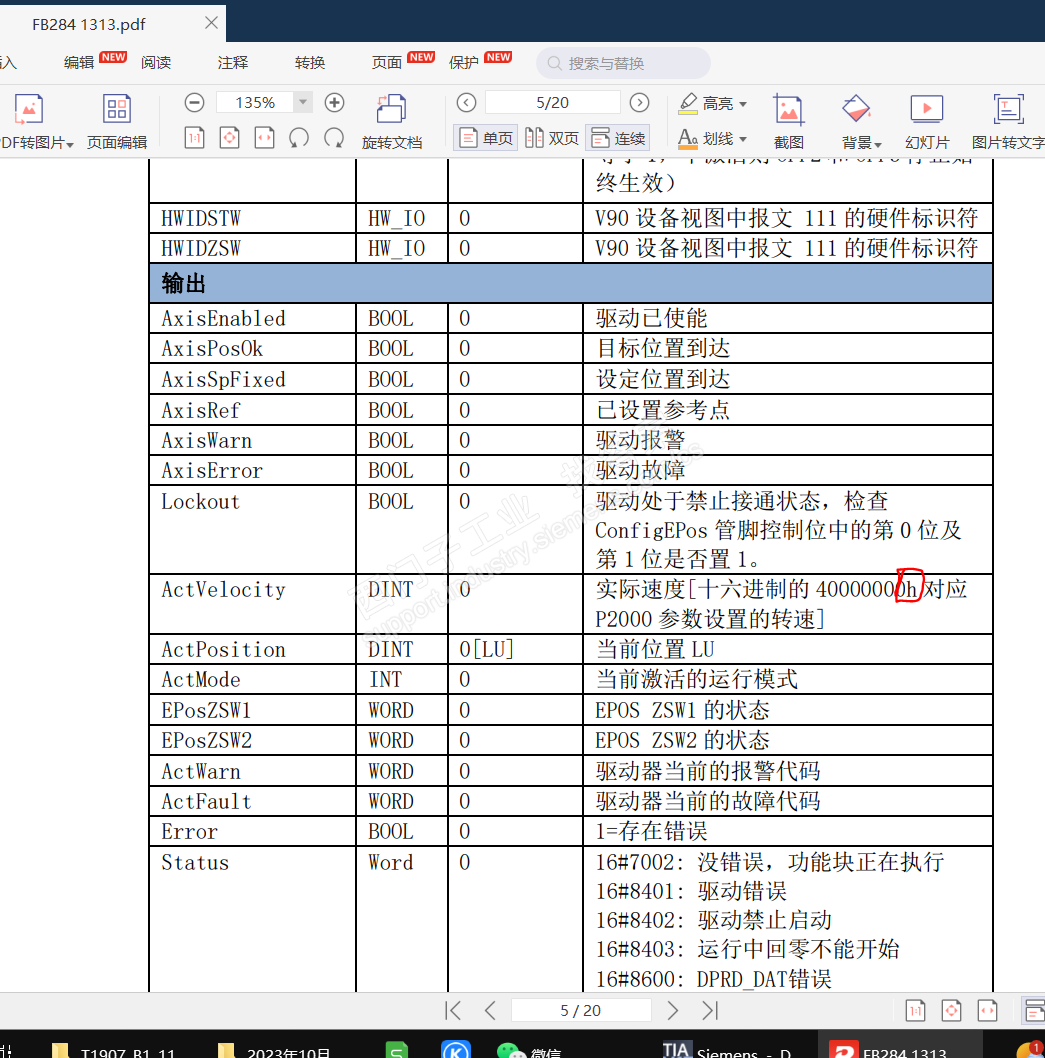The image size is (1045, 1058).
Task: Open the Annotate (注释) menu tab
Action: click(233, 63)
